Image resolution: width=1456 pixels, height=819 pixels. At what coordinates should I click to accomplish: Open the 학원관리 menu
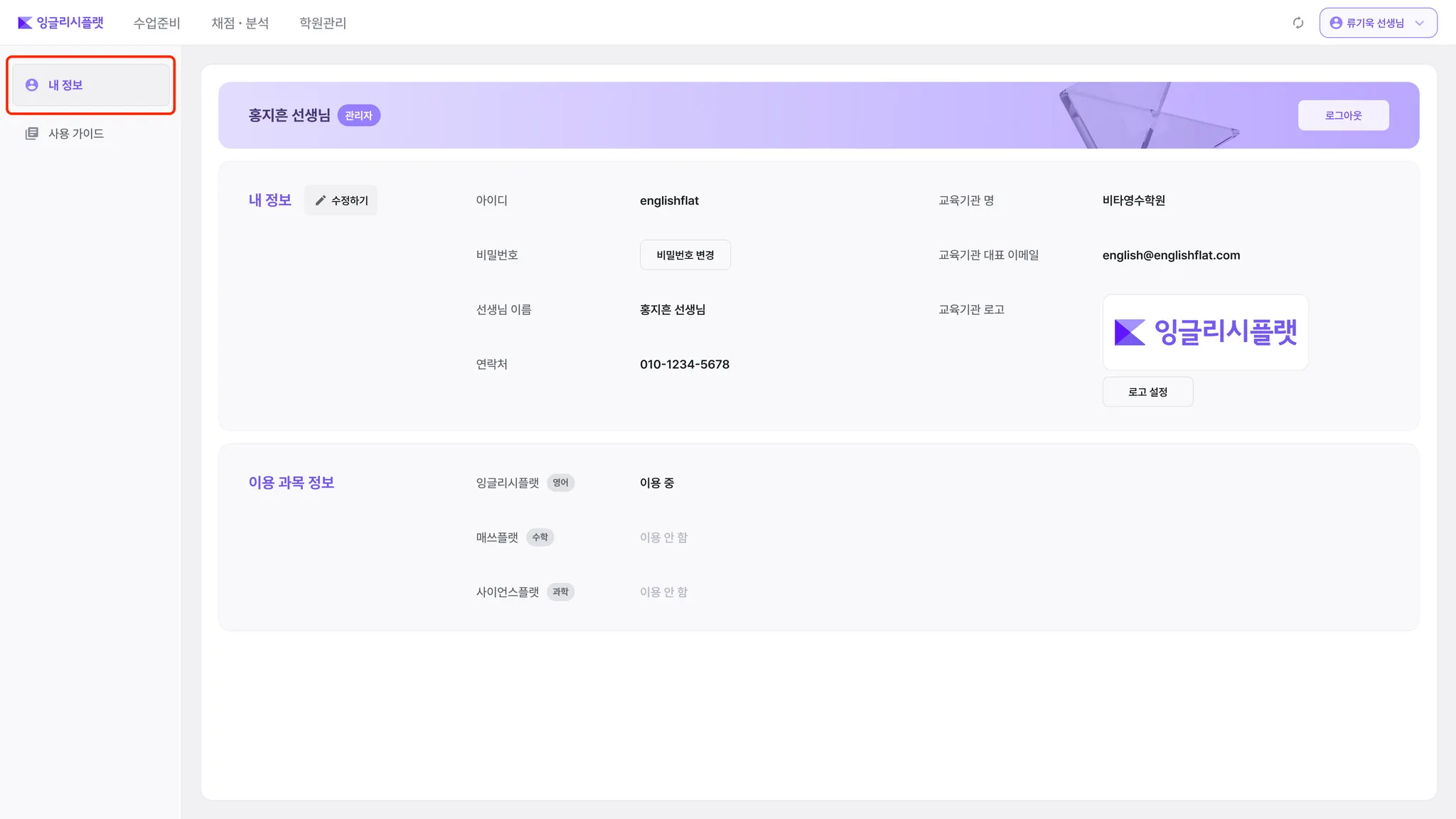(323, 23)
